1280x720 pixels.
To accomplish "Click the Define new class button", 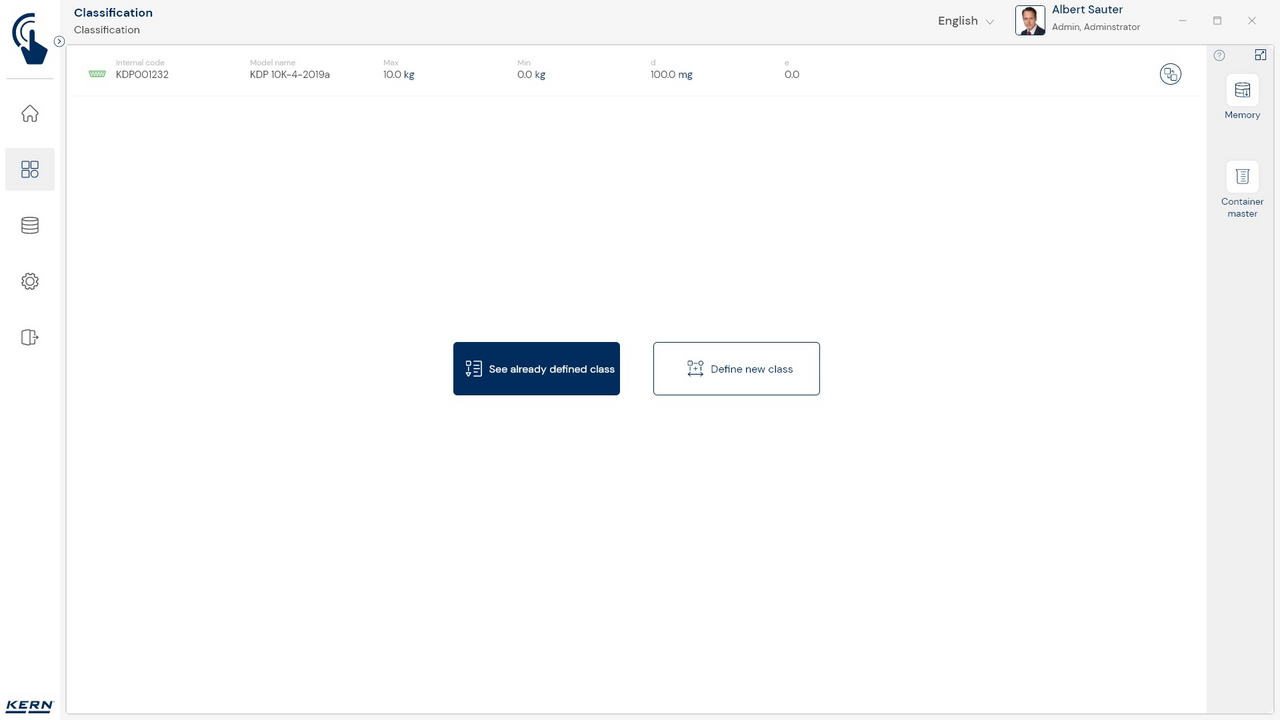I will click(736, 369).
